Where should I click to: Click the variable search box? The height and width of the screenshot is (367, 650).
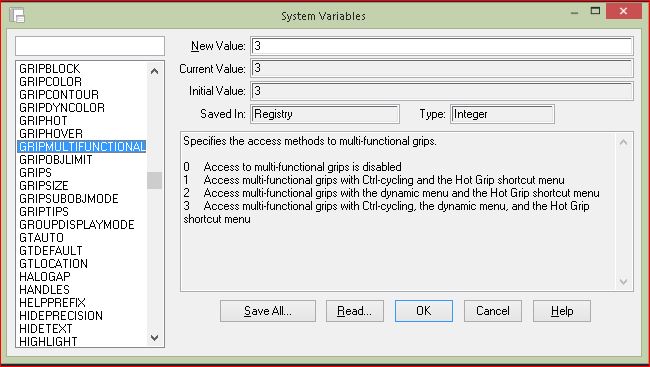[90, 46]
